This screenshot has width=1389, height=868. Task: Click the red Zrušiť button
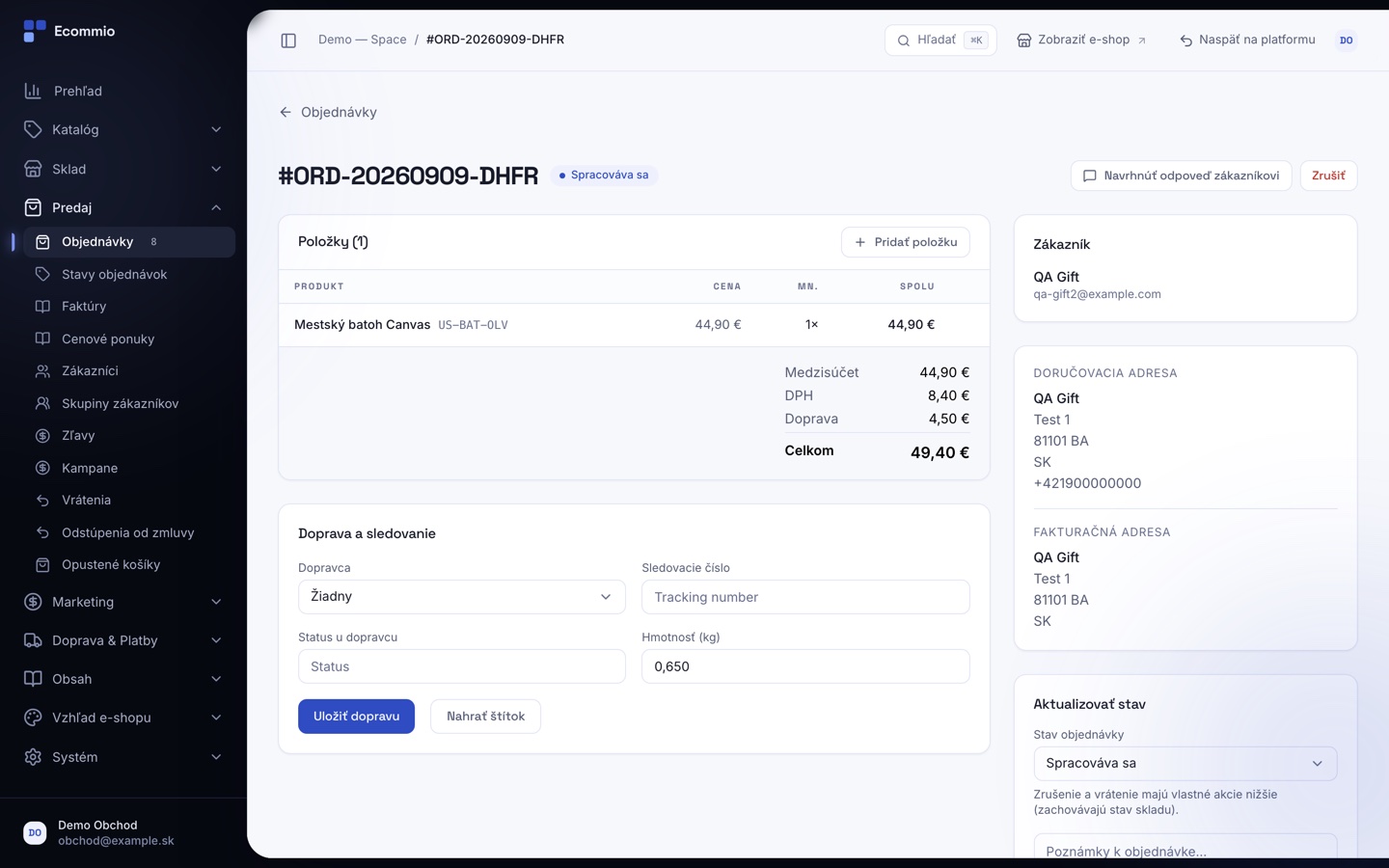1328,176
